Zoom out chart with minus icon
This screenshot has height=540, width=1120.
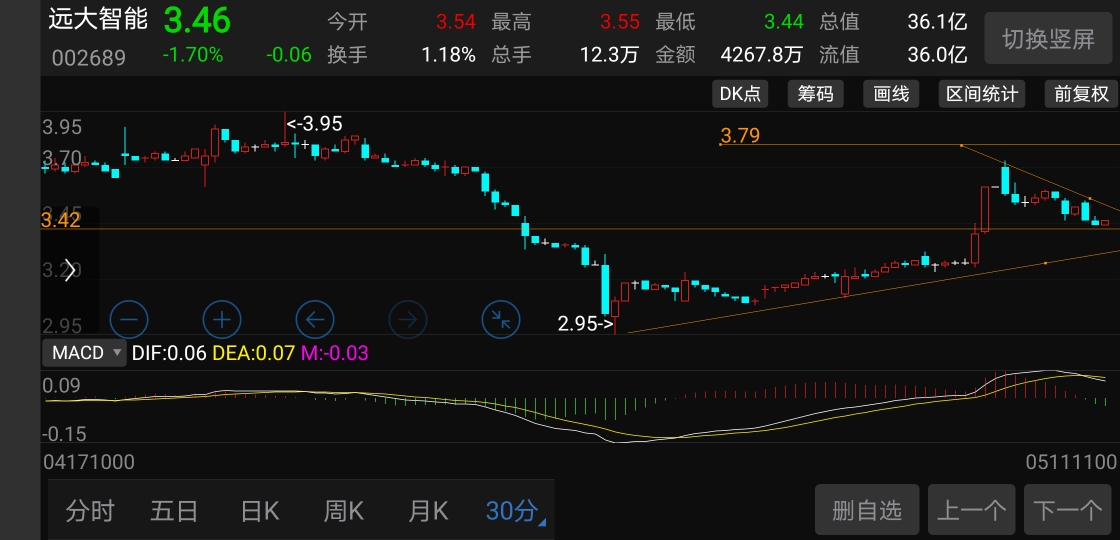coord(129,319)
